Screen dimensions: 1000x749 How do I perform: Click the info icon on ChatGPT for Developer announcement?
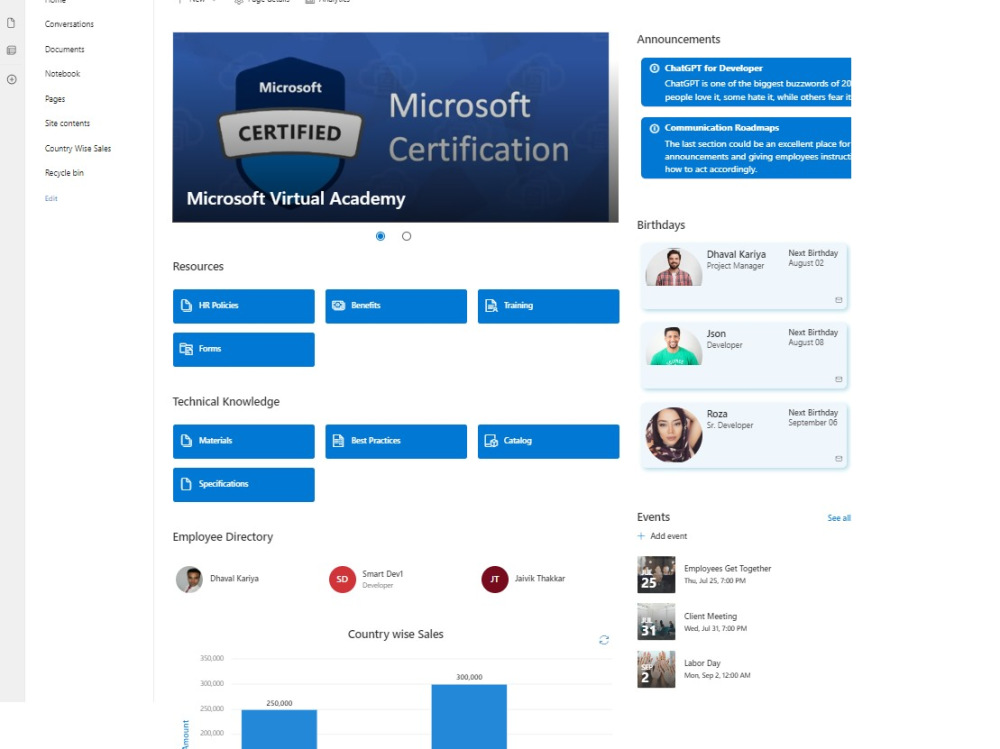point(654,68)
